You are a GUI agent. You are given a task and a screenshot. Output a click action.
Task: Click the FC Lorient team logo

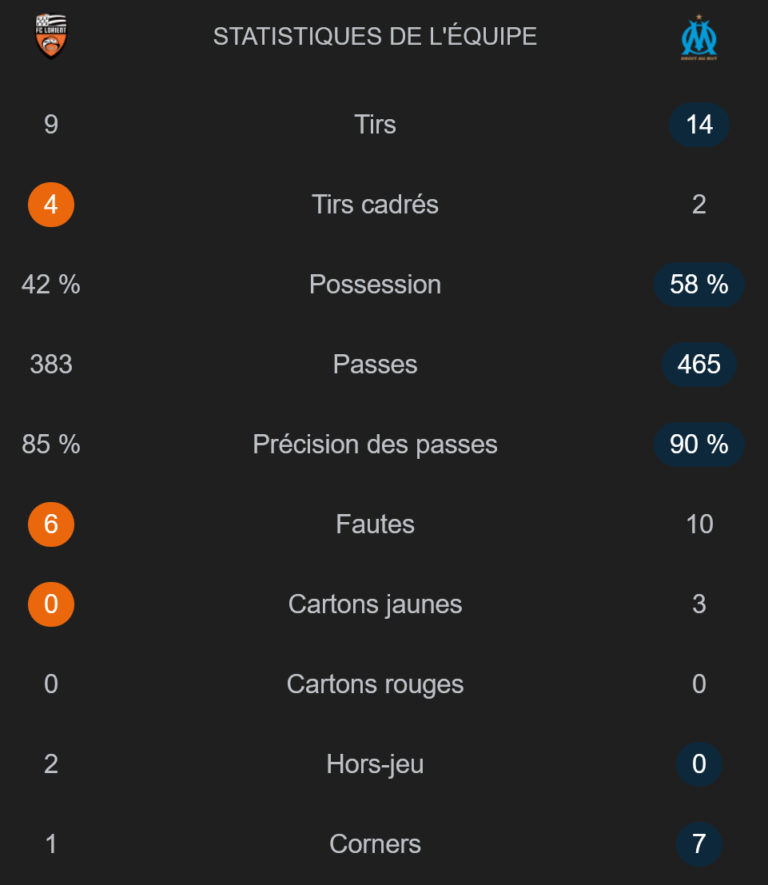click(50, 36)
